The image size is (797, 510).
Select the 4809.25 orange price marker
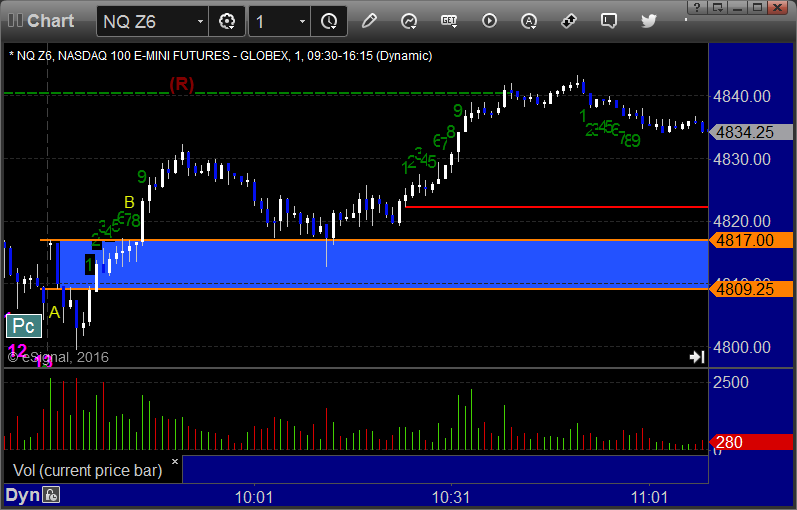coord(751,289)
